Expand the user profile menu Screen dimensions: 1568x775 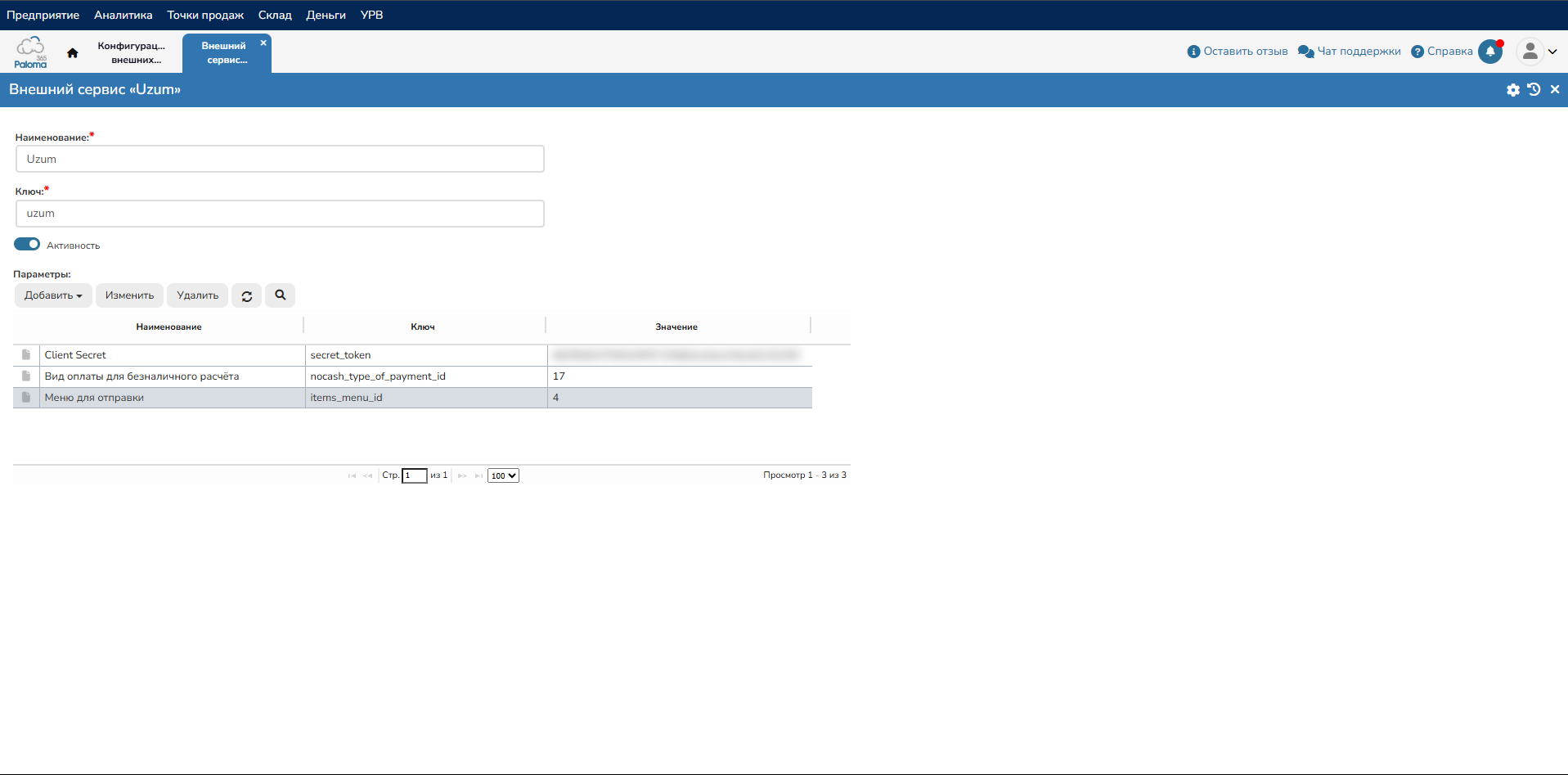pyautogui.click(x=1536, y=52)
